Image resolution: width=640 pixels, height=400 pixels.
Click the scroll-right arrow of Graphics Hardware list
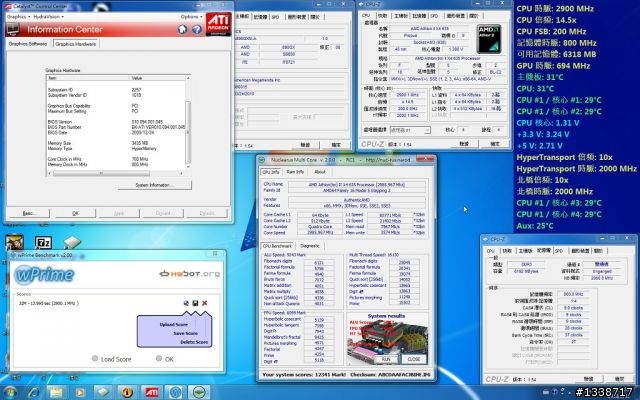(x=182, y=173)
